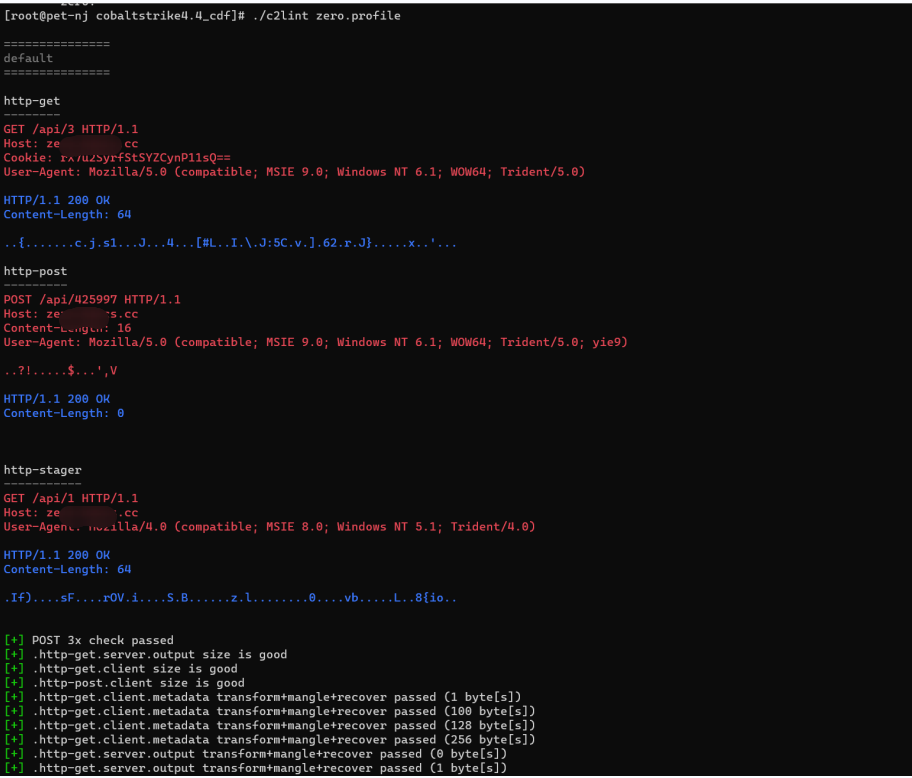Click the 'POST 3x check passed' result
Image resolution: width=912 pixels, height=778 pixels.
pyautogui.click(x=102, y=640)
